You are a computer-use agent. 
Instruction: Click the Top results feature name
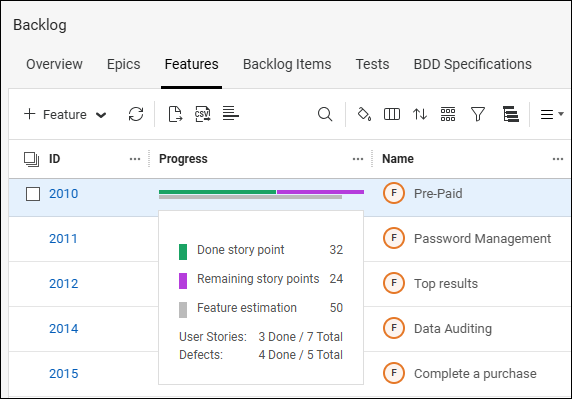446,283
